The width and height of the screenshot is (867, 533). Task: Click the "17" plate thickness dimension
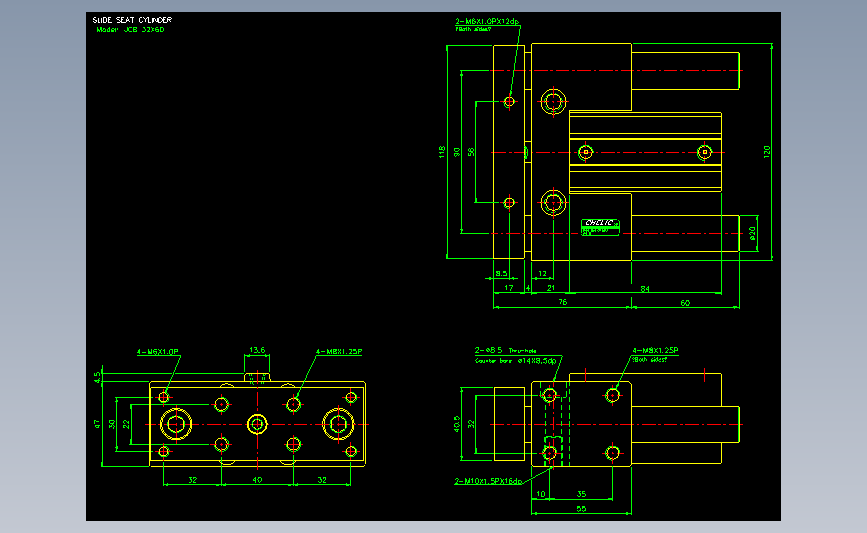(509, 288)
